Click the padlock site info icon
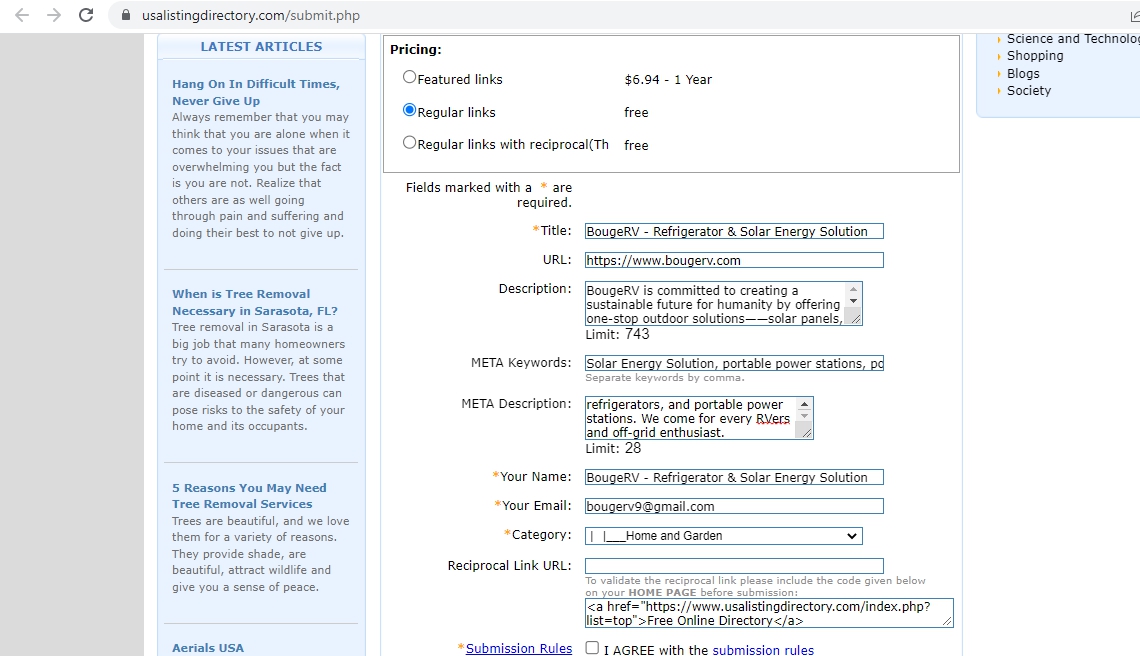1140x656 pixels. (126, 16)
